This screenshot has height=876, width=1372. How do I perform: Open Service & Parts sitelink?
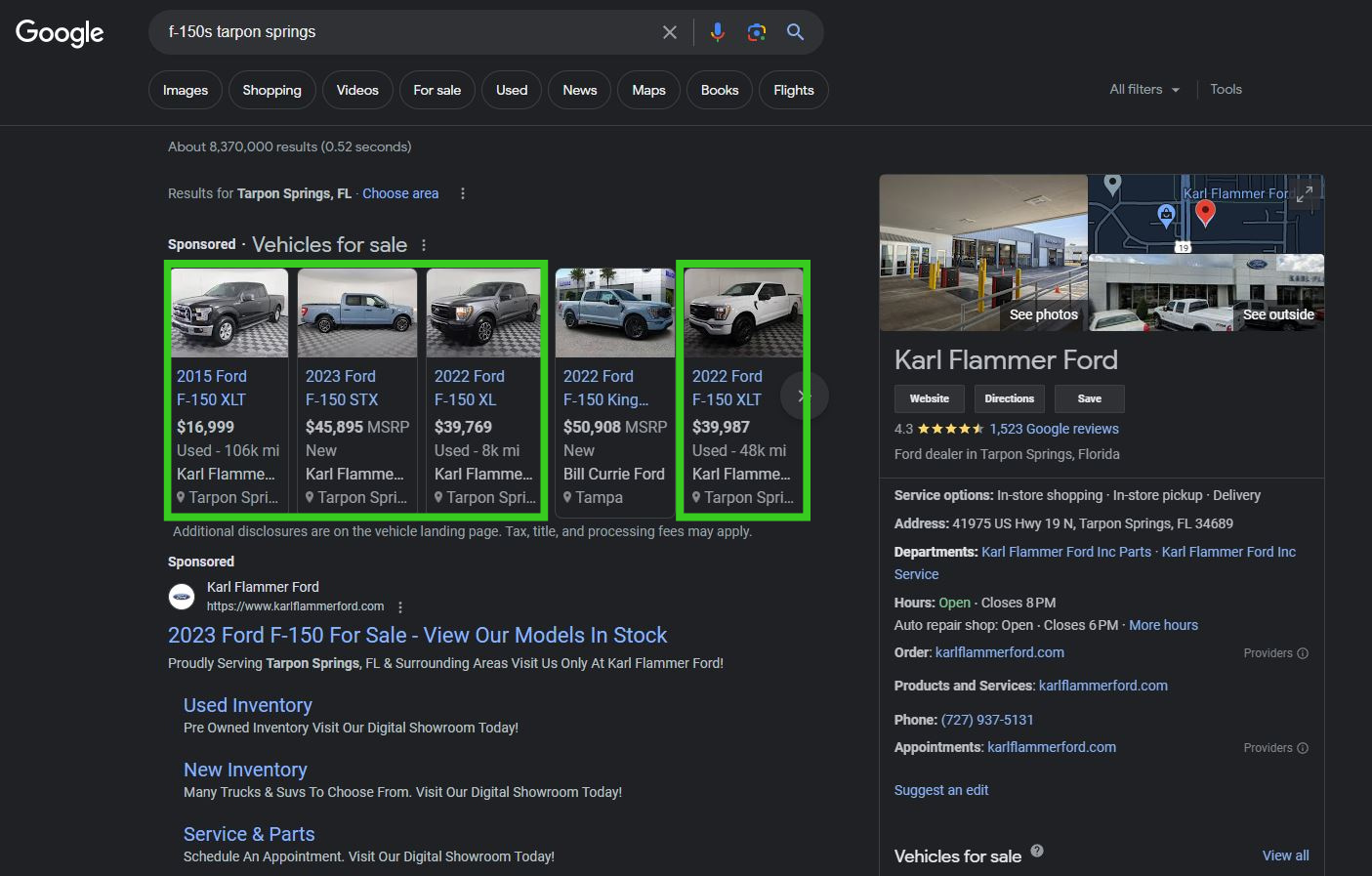[x=249, y=834]
